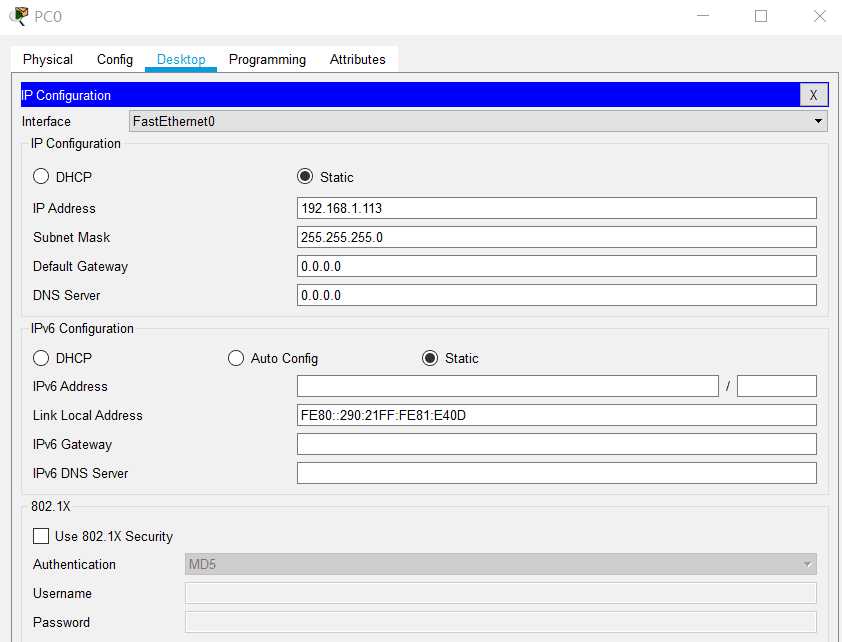This screenshot has width=842, height=642.
Task: Click the IP Address field 192.168.1.113
Action: point(556,208)
